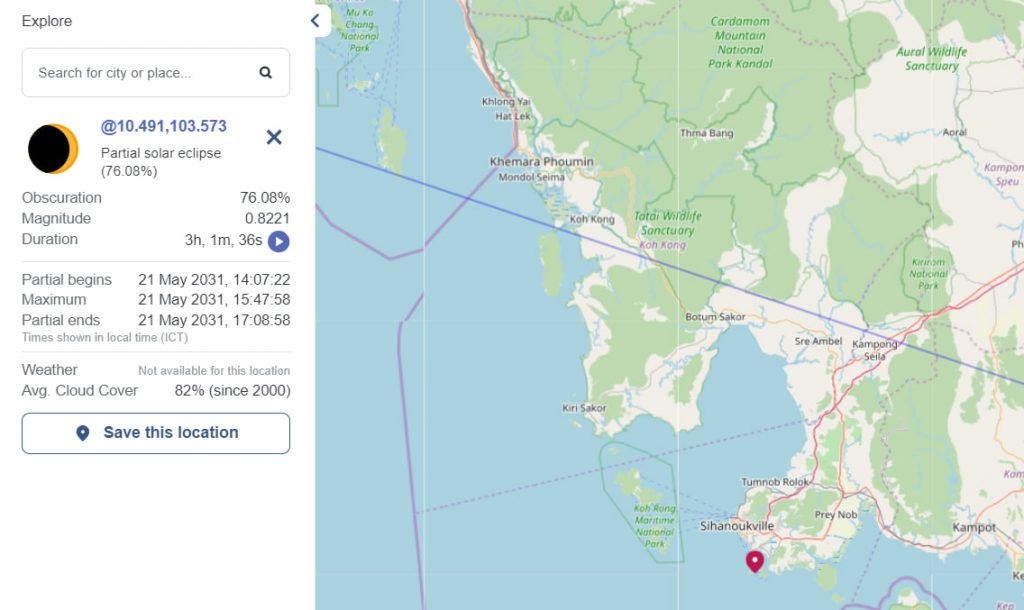The height and width of the screenshot is (610, 1024).
Task: Focus the city or place search field
Action: (x=140, y=73)
